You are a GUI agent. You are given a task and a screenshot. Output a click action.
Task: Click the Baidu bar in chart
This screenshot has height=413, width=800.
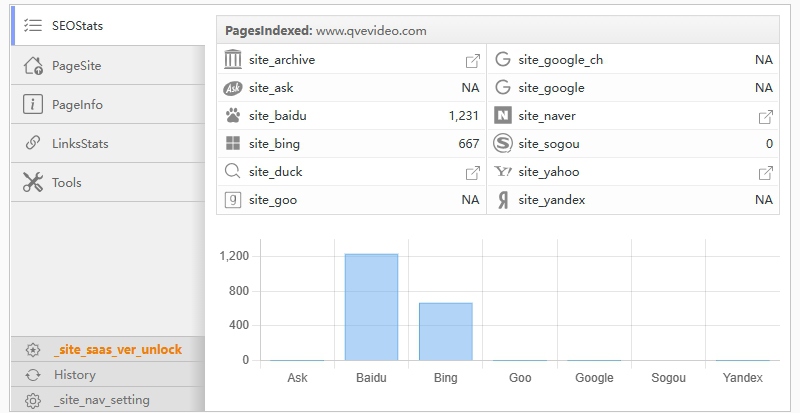pos(371,306)
